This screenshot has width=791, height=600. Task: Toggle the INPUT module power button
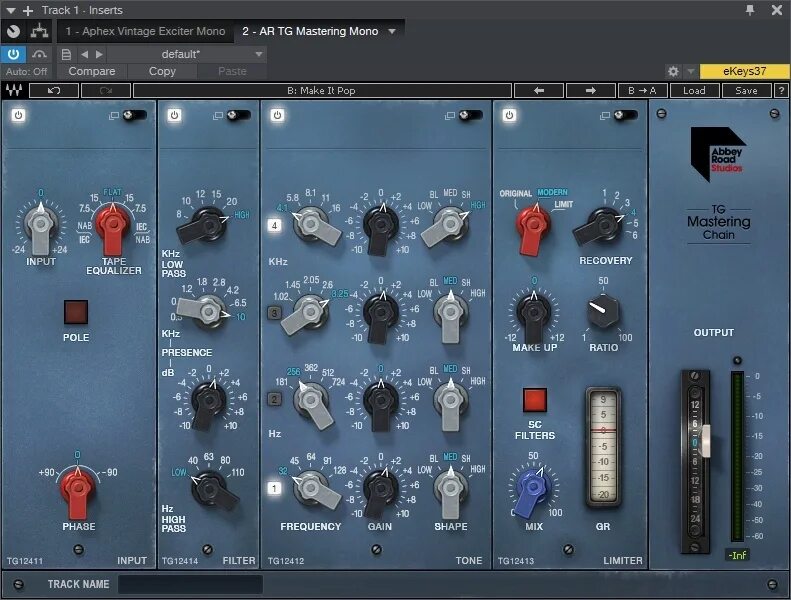19,115
